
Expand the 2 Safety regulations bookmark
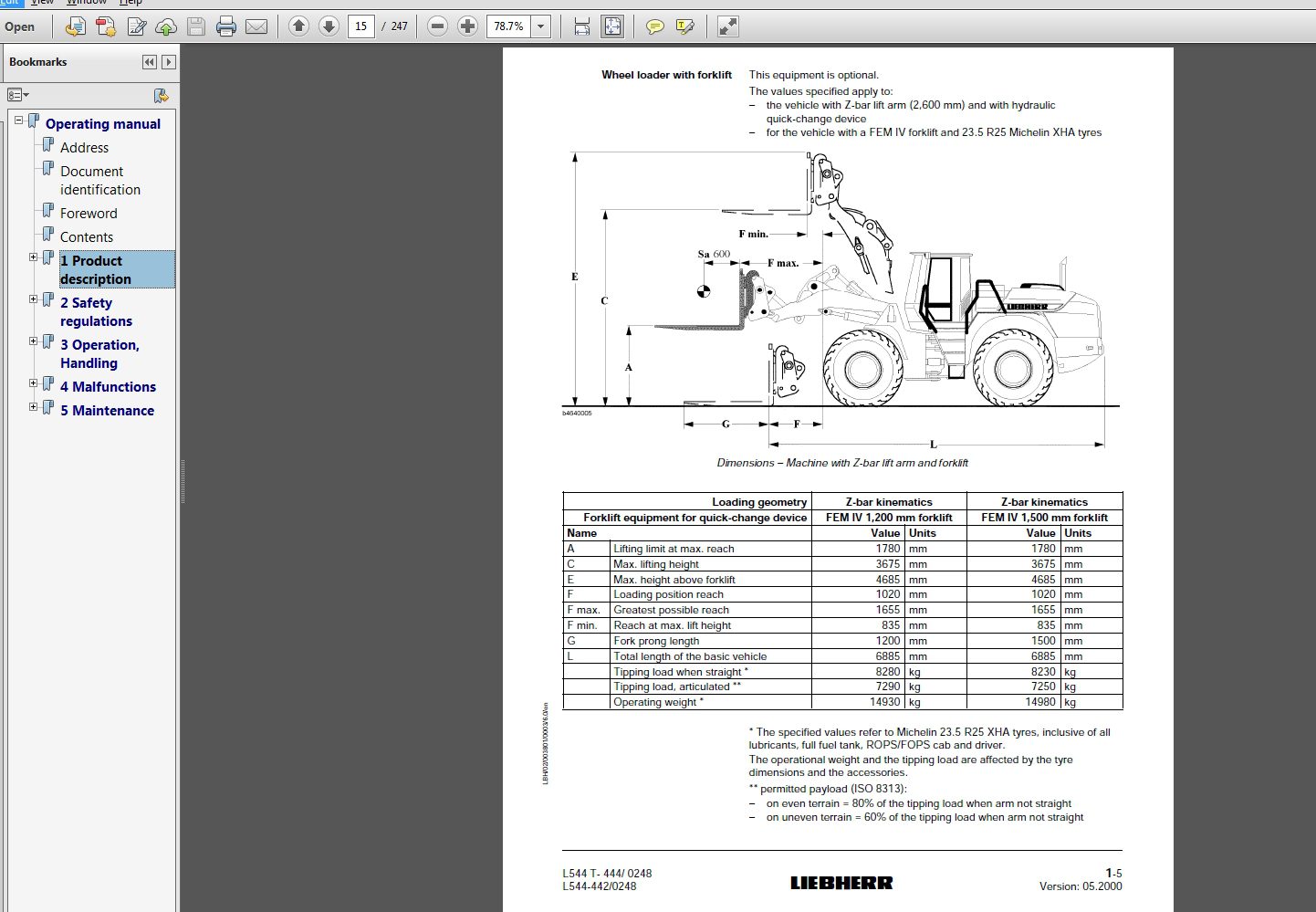tap(34, 299)
